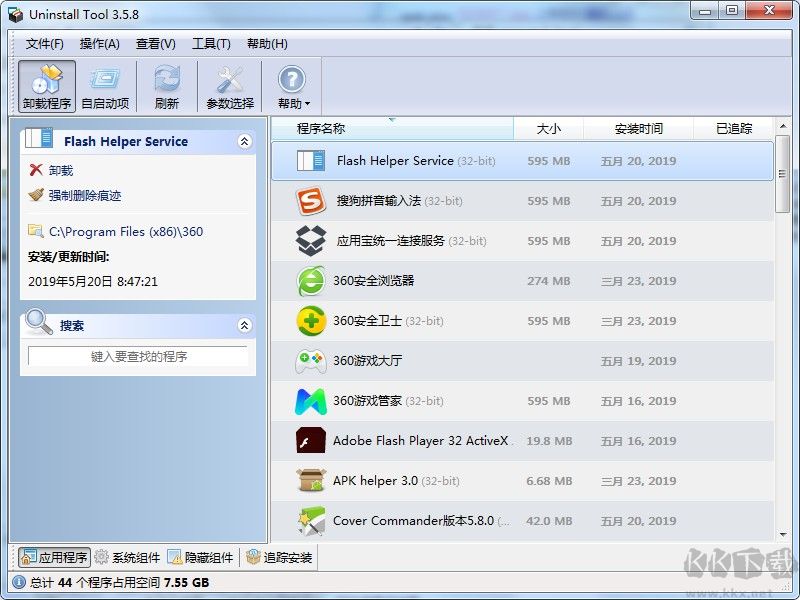Screen dimensions: 800x600
Task: Collapse the 搜索 search panel
Action: click(x=245, y=325)
